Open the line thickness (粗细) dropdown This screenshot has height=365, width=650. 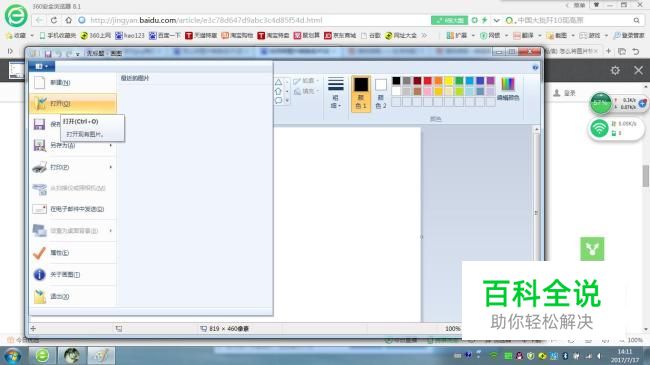click(335, 93)
